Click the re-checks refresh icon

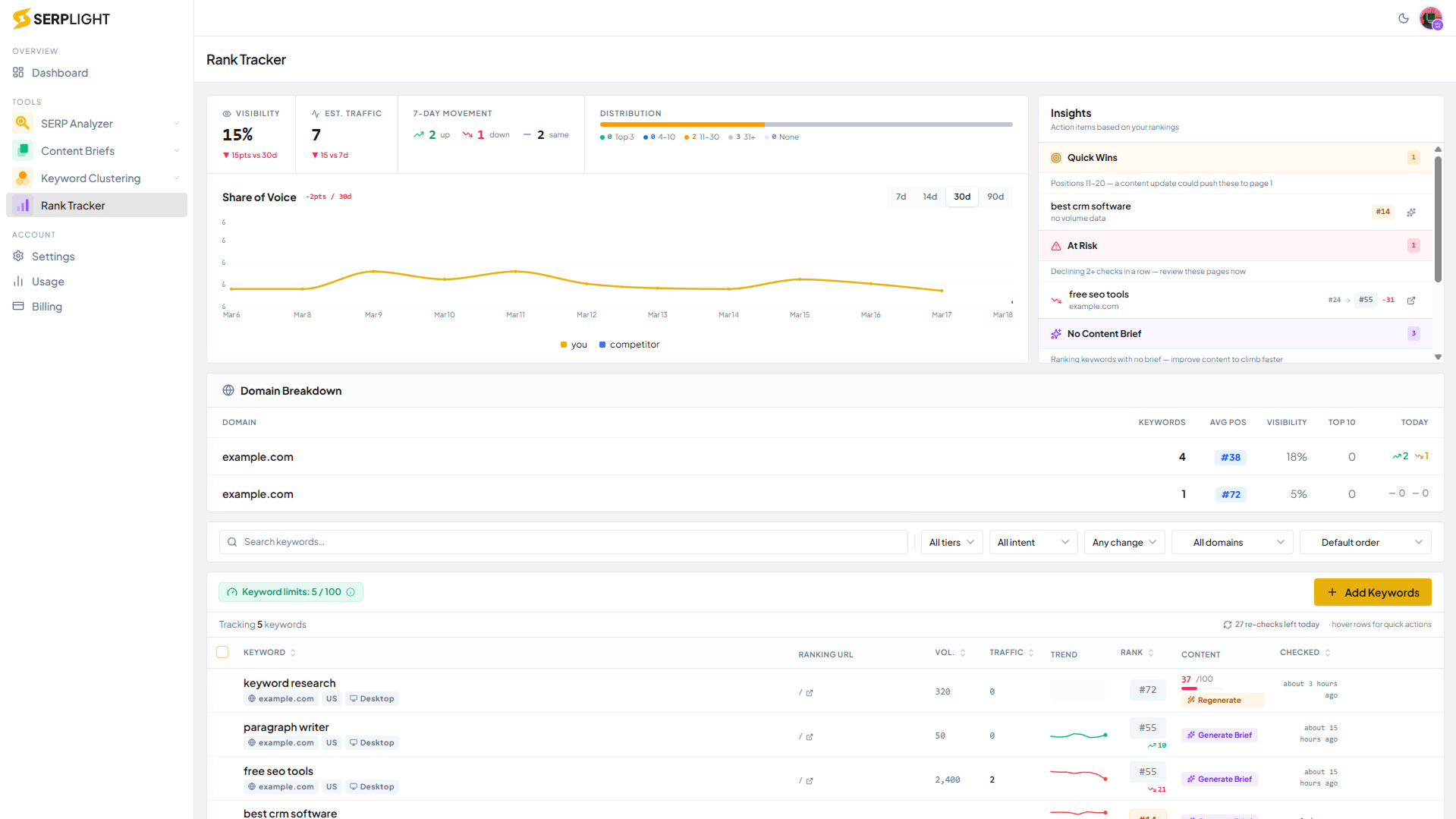pos(1227,625)
